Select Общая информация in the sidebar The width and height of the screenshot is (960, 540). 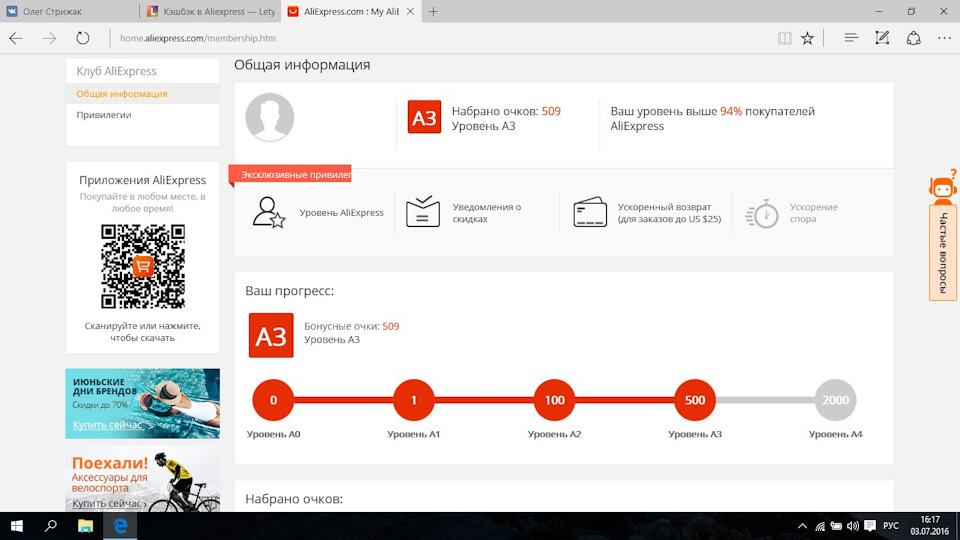(122, 94)
